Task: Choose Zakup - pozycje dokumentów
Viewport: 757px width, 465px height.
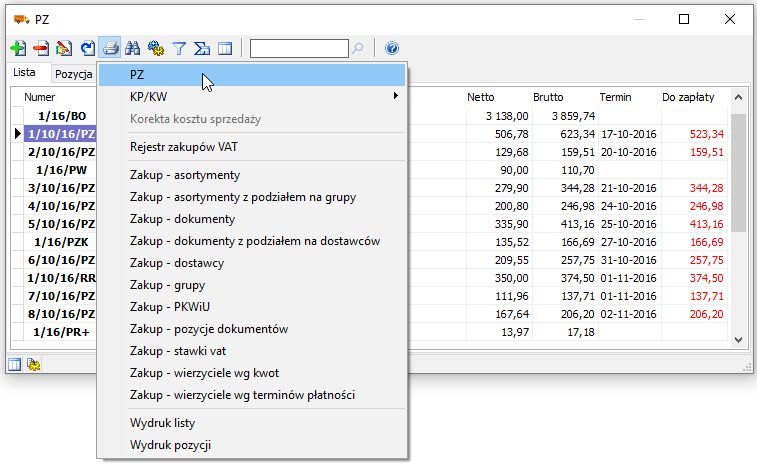Action: coord(252,329)
